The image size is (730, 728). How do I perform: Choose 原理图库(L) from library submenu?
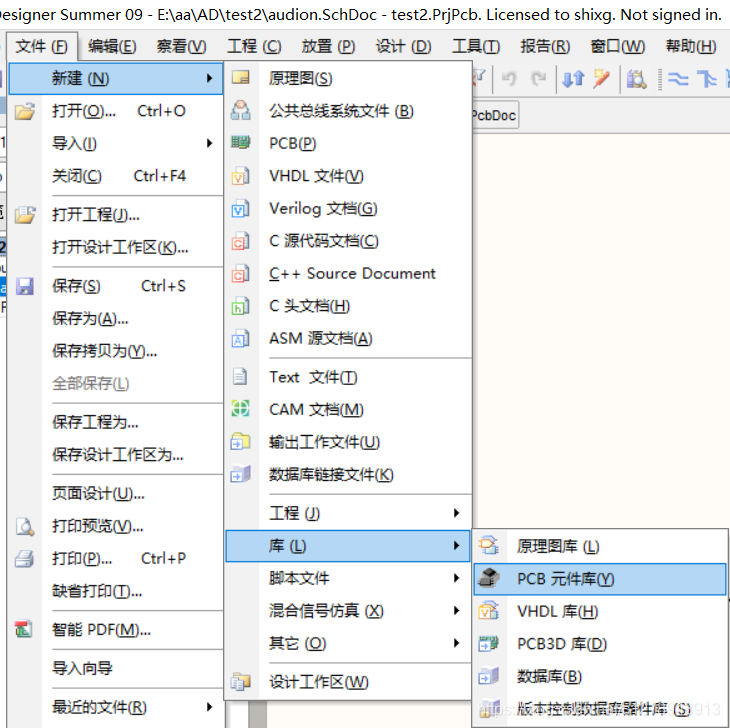pyautogui.click(x=558, y=546)
